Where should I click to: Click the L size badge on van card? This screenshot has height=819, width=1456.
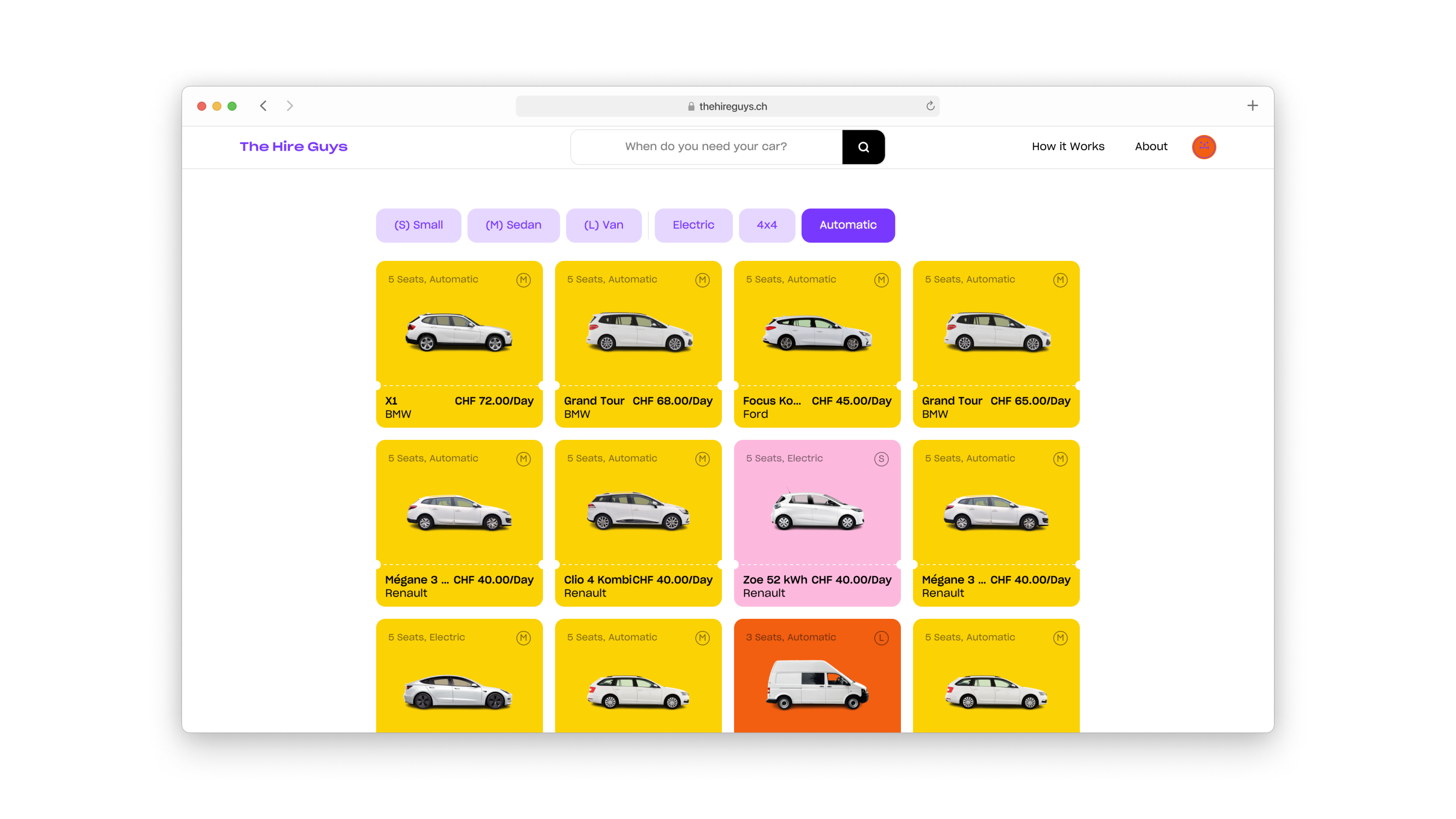[881, 638]
